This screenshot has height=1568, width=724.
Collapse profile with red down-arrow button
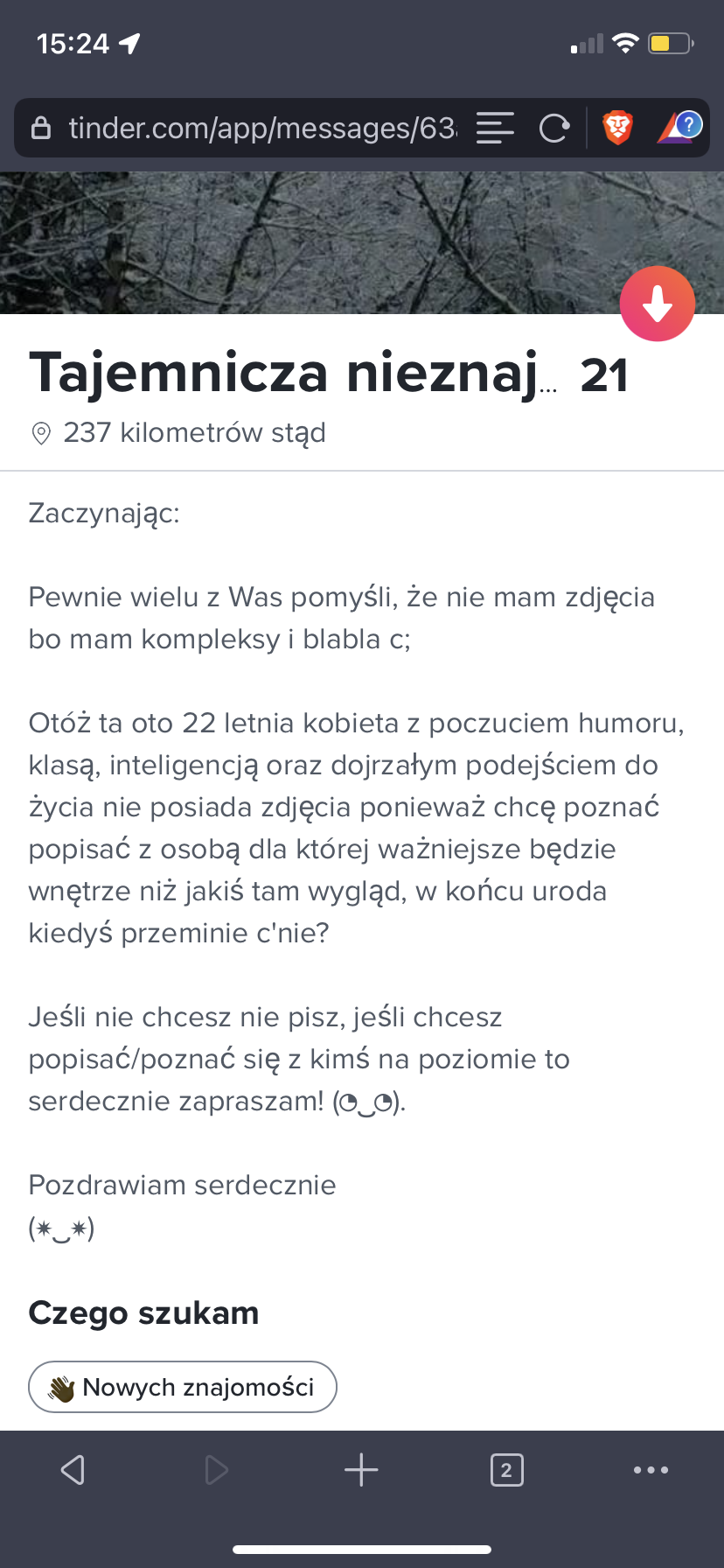coord(658,304)
